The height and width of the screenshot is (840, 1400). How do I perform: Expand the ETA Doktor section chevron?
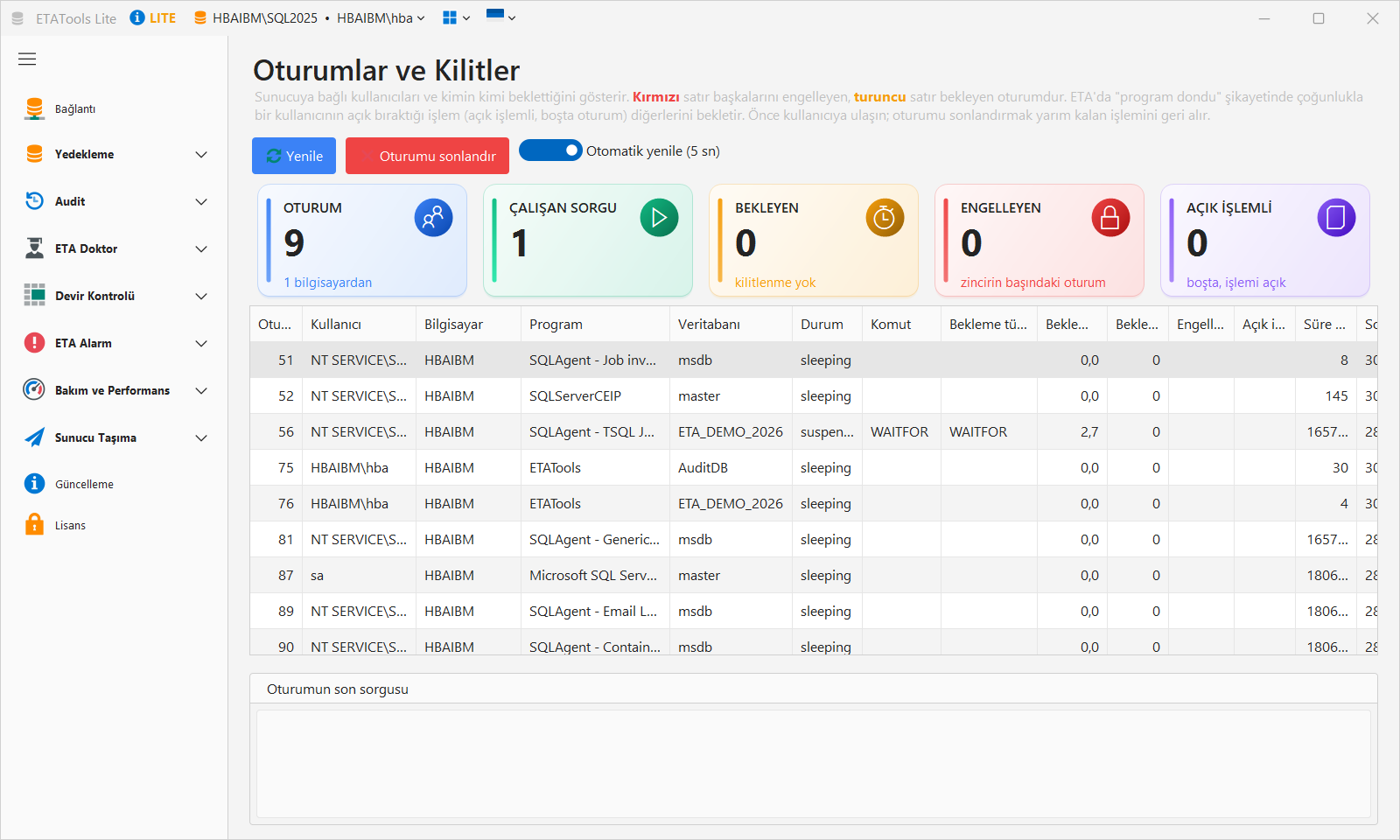[x=201, y=248]
